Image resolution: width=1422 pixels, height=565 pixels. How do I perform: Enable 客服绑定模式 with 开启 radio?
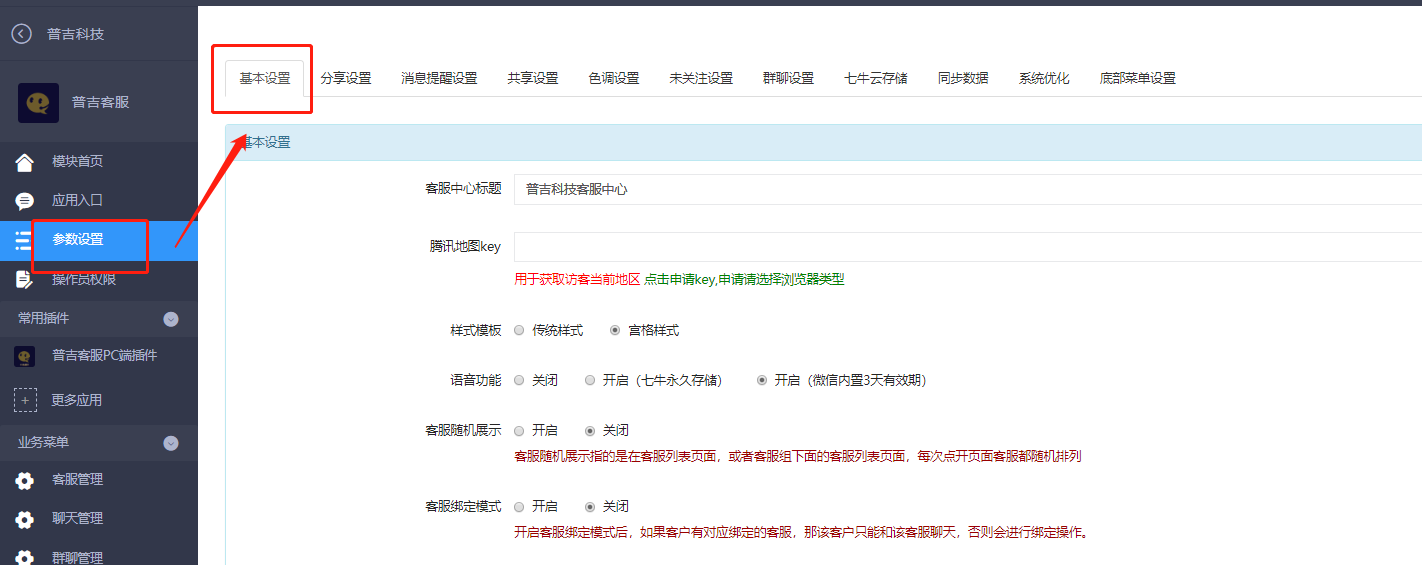[519, 507]
